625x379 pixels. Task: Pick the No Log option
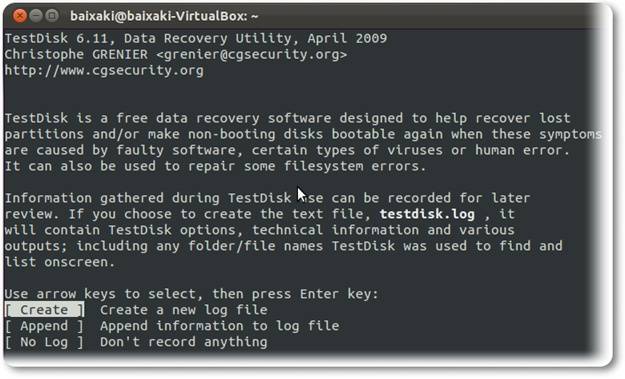pyautogui.click(x=44, y=342)
